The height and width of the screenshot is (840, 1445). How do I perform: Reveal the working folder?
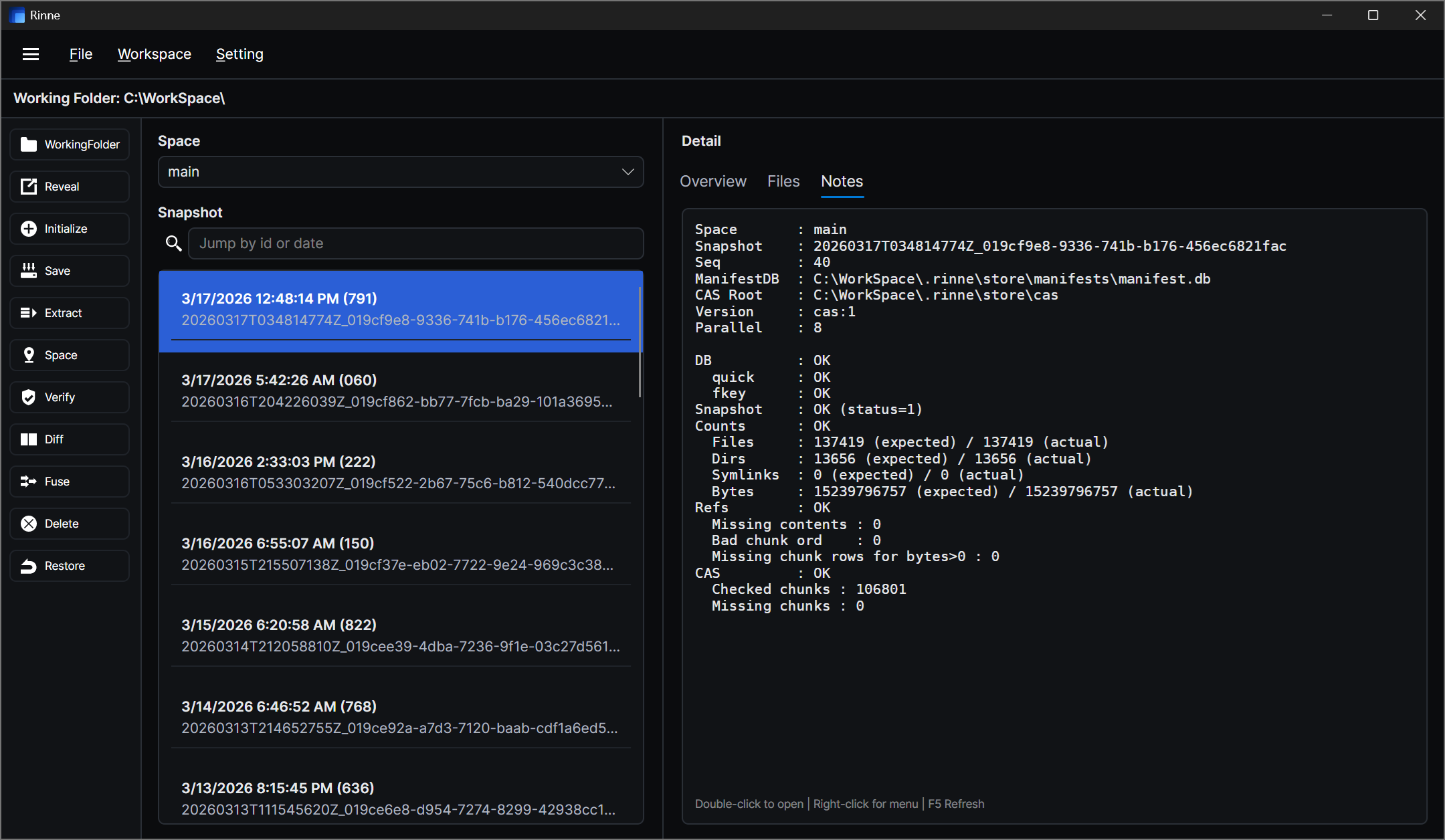(x=69, y=187)
